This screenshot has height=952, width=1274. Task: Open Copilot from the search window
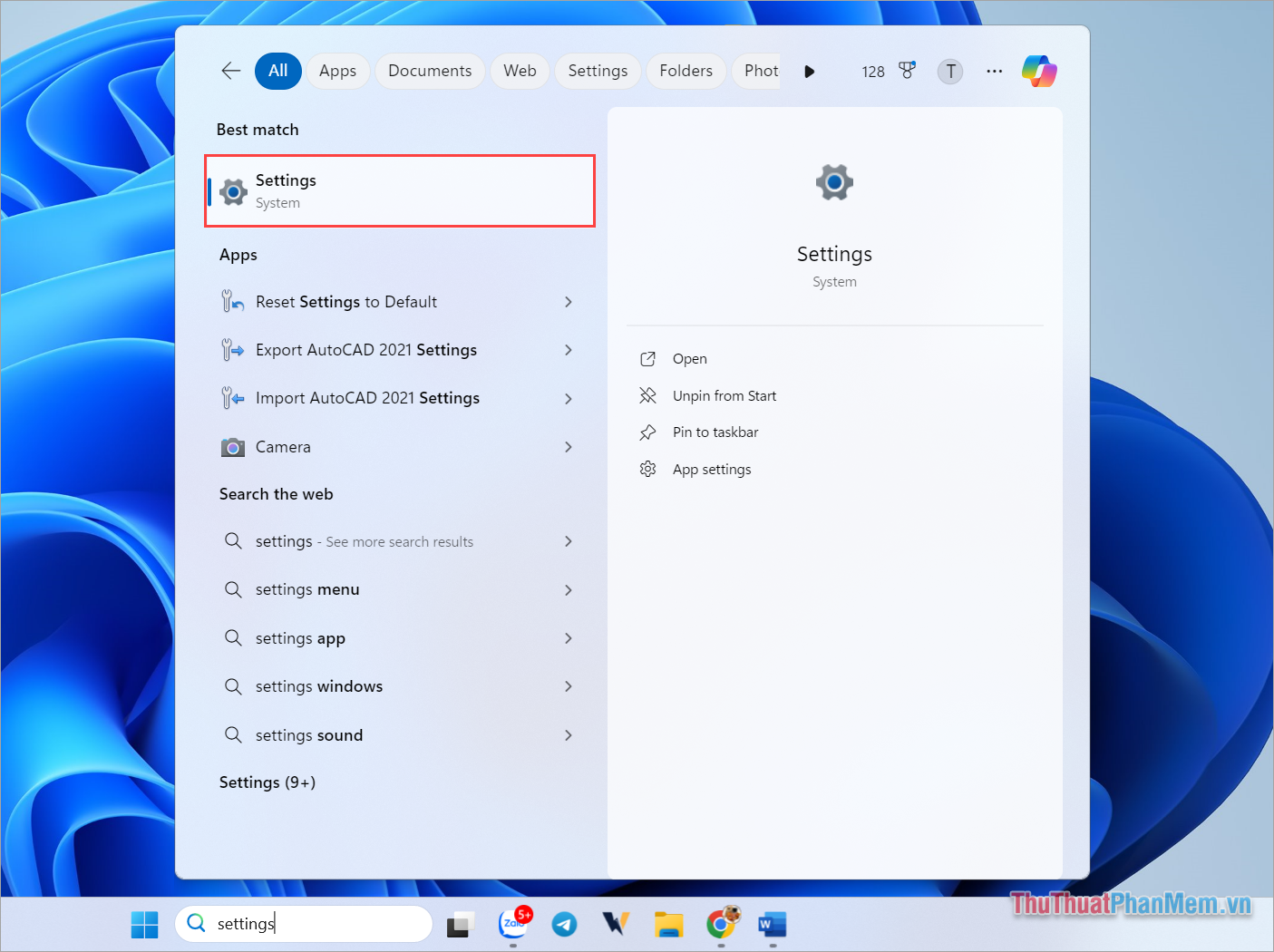[1038, 71]
